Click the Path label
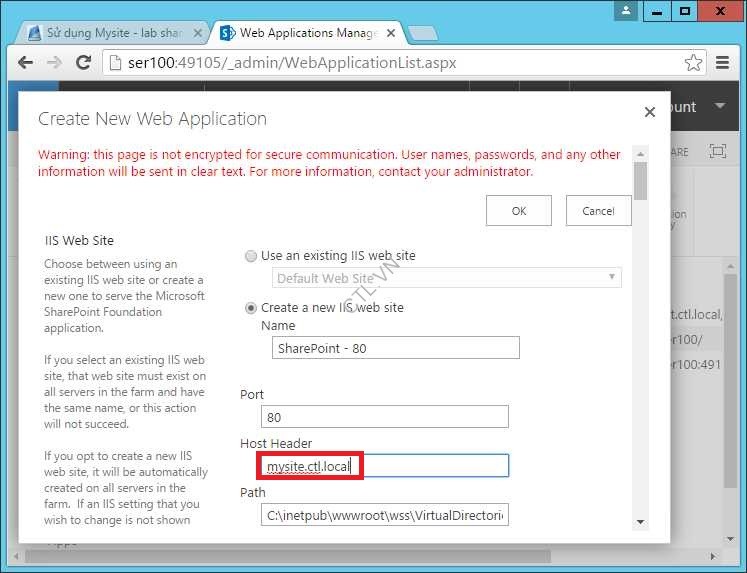The image size is (747, 573). (252, 493)
